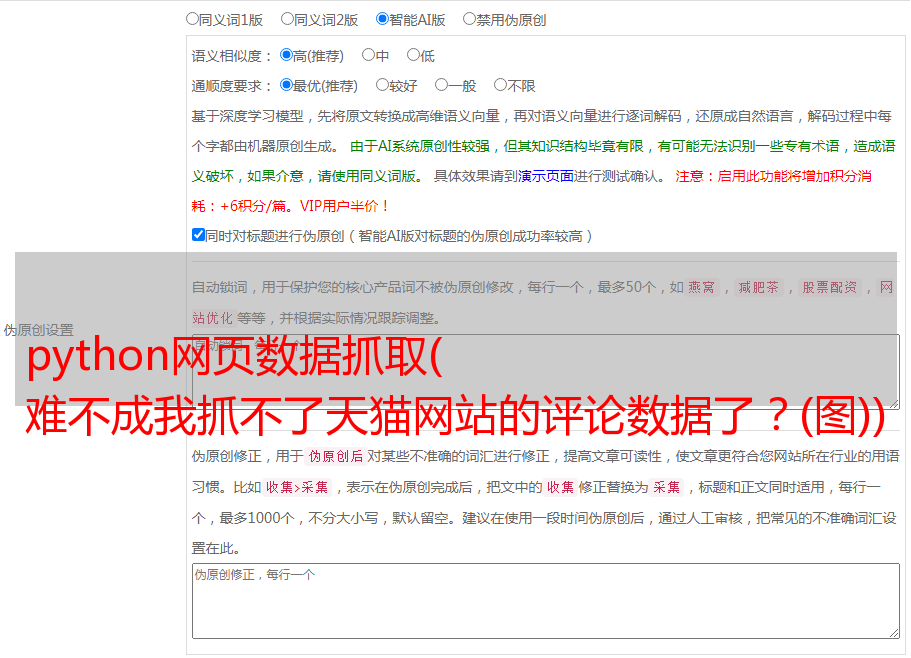Choose the 智能AI版 radio option
Viewport: 911px width, 658px height.
tap(382, 19)
